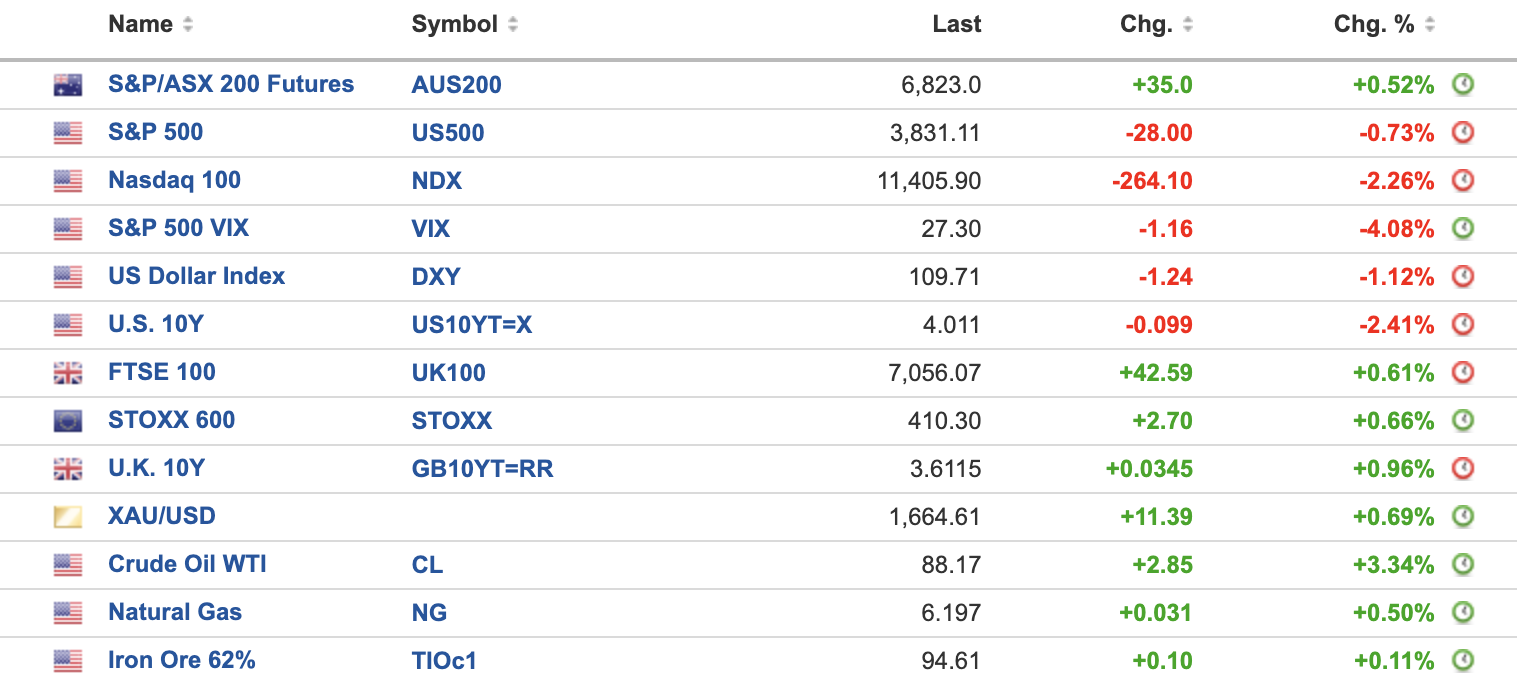Screen dimensions: 1534x688
Task: Click the gold bar icon beside XAU/USD
Action: 68,517
